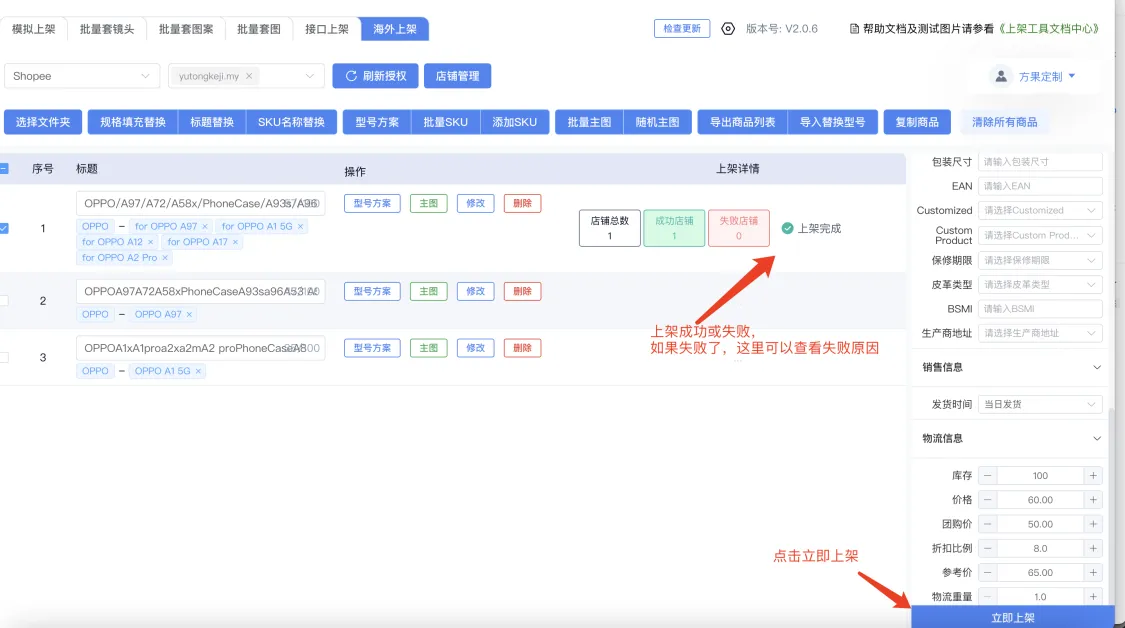Viewport: 1125px width, 628px height.
Task: Switch to the 模拟上架 tab
Action: pyautogui.click(x=34, y=29)
